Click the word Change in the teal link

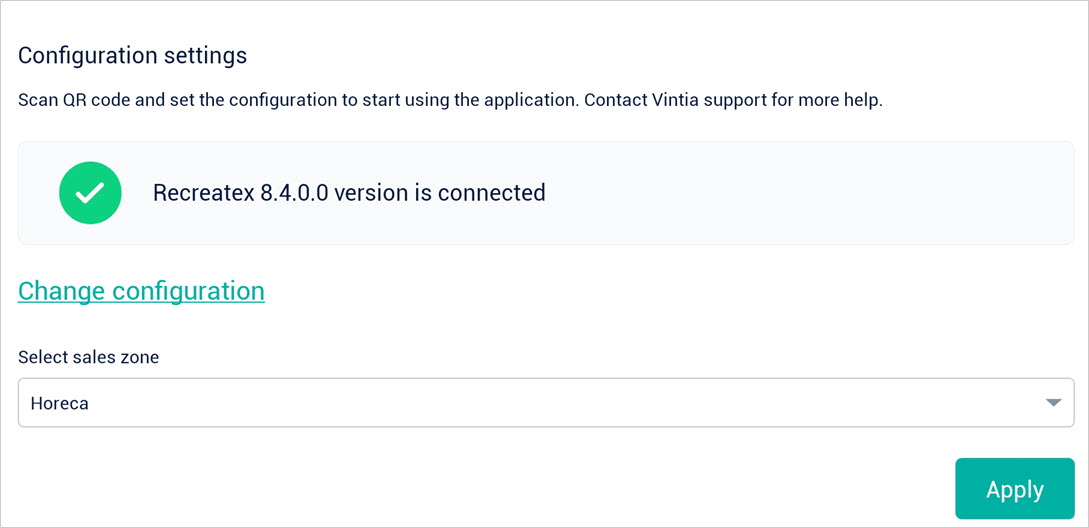point(62,291)
